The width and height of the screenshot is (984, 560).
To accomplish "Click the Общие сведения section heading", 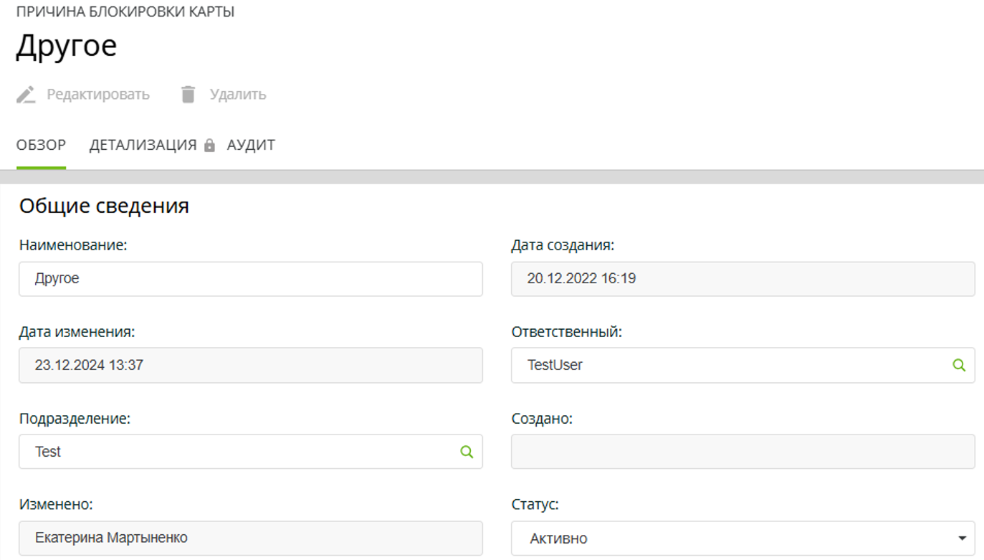I will tap(104, 207).
